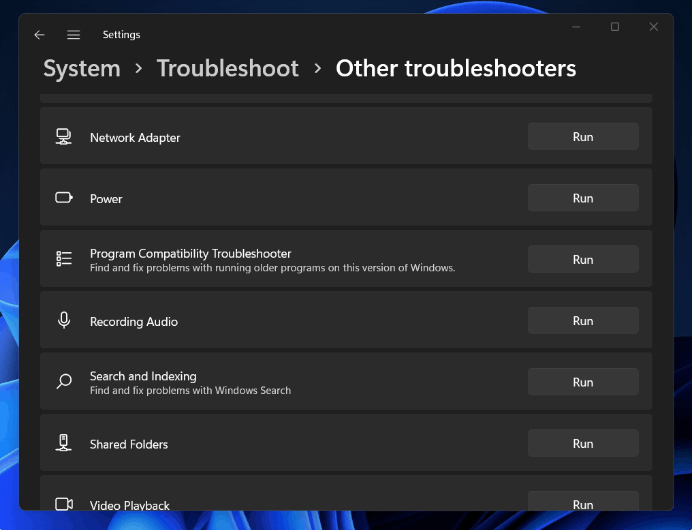Run the Network Adapter troubleshooter
The width and height of the screenshot is (692, 530).
[583, 137]
